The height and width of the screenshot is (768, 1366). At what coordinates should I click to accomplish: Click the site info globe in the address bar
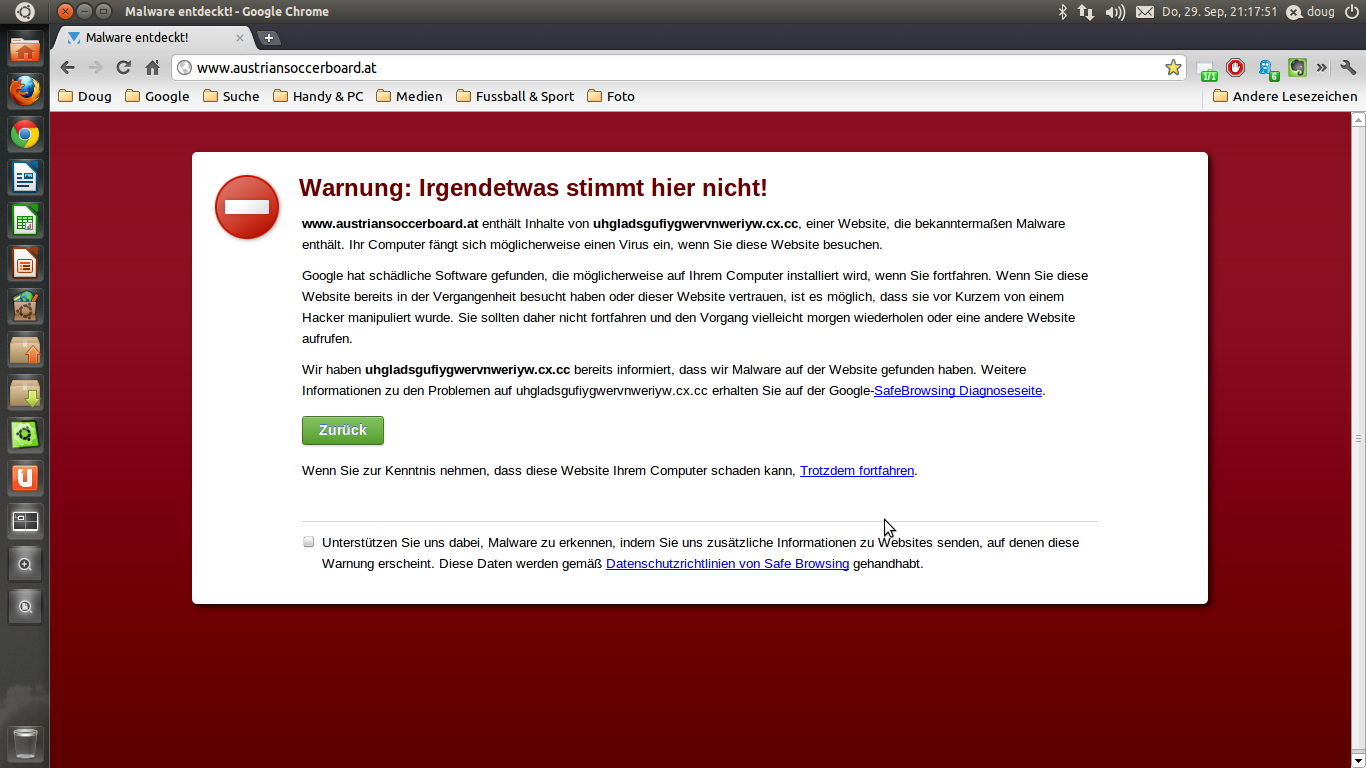184,68
